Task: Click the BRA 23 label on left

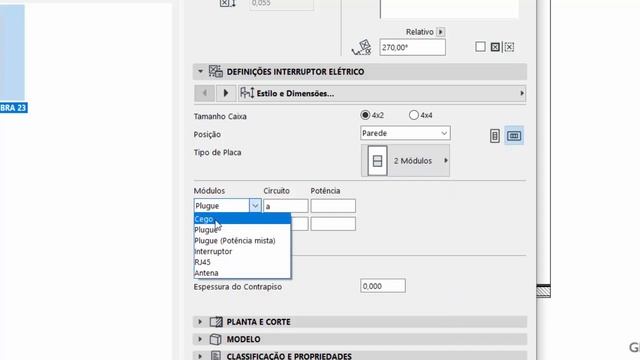Action: (x=13, y=108)
